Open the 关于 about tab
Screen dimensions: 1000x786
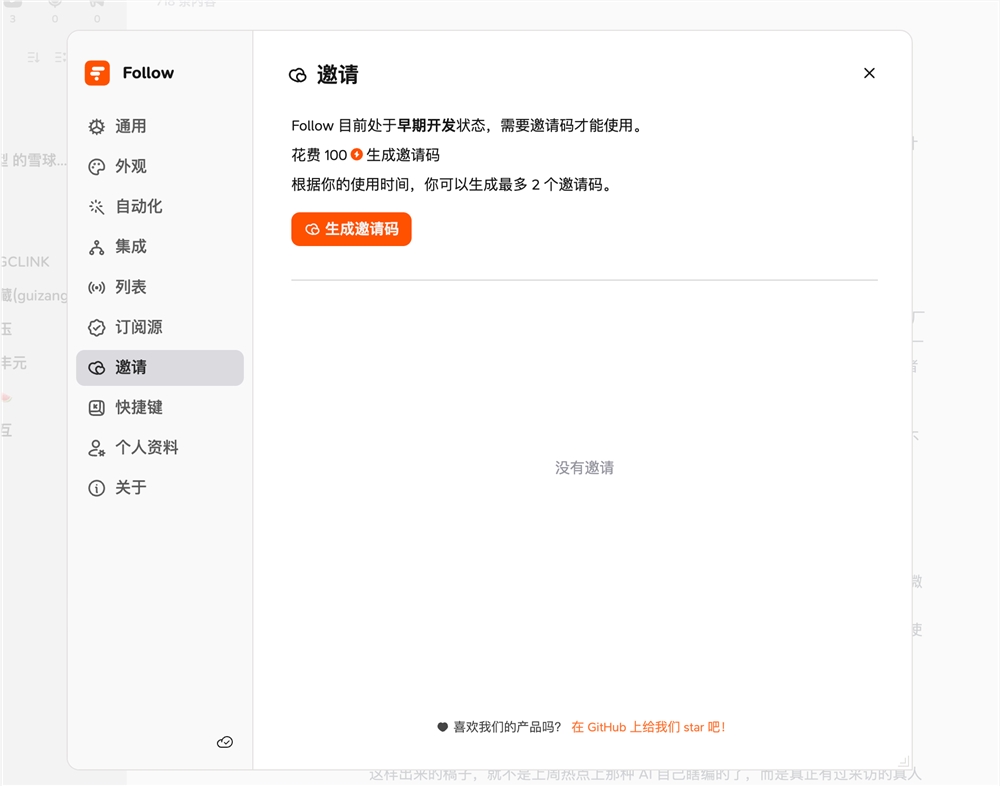(159, 488)
